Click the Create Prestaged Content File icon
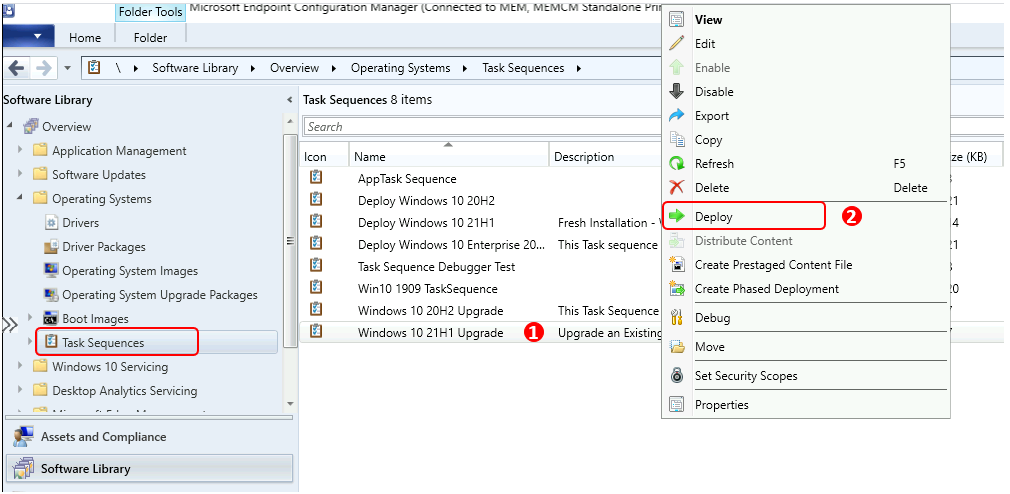1010x494 pixels. [676, 265]
